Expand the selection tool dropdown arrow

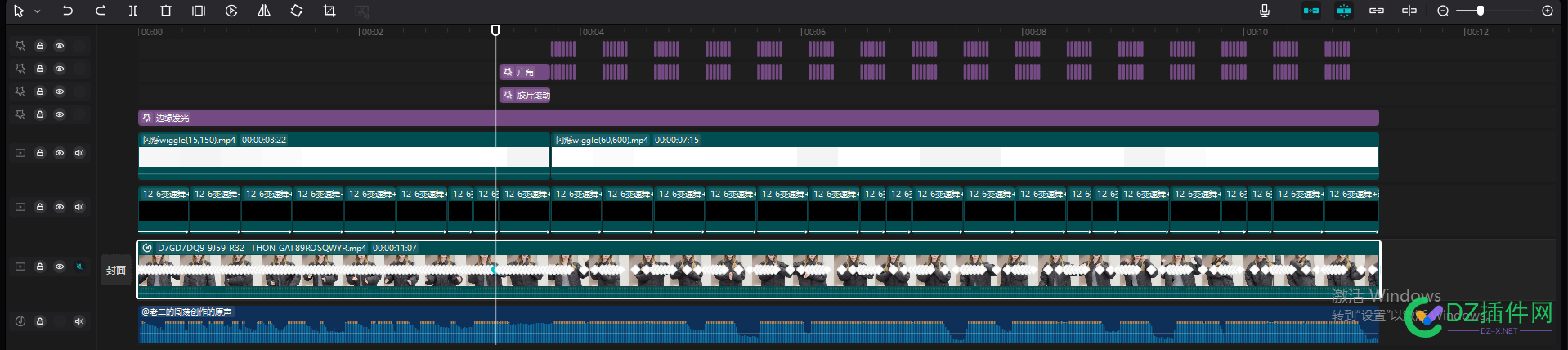(37, 11)
